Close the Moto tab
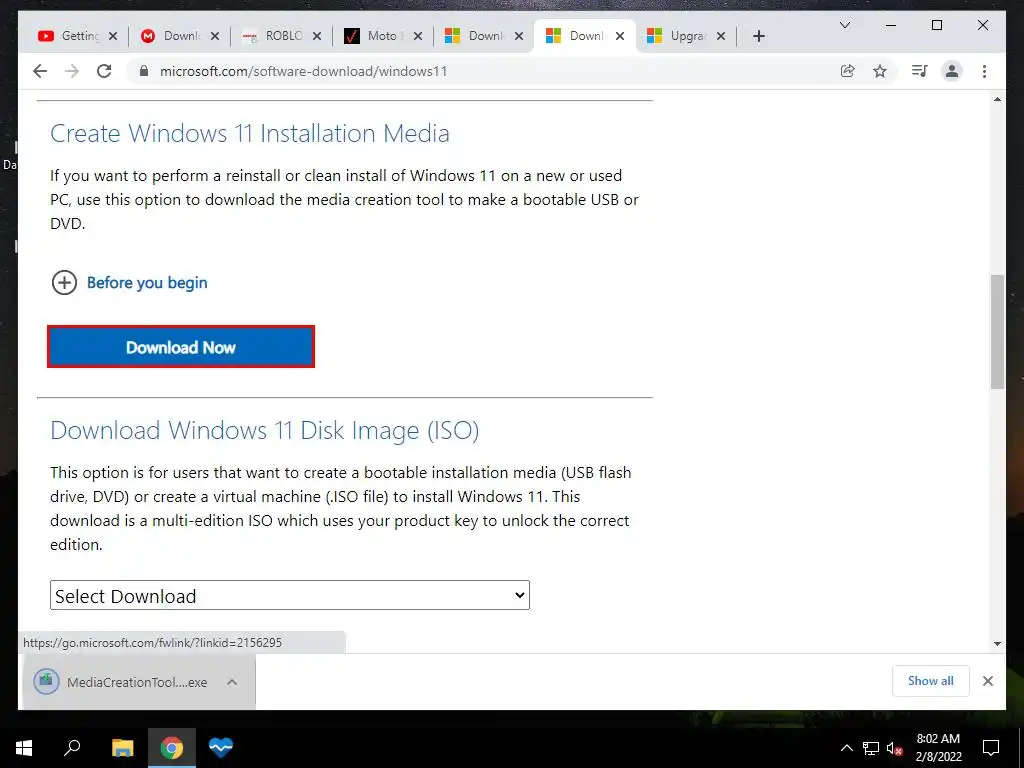1024x768 pixels. point(418,36)
